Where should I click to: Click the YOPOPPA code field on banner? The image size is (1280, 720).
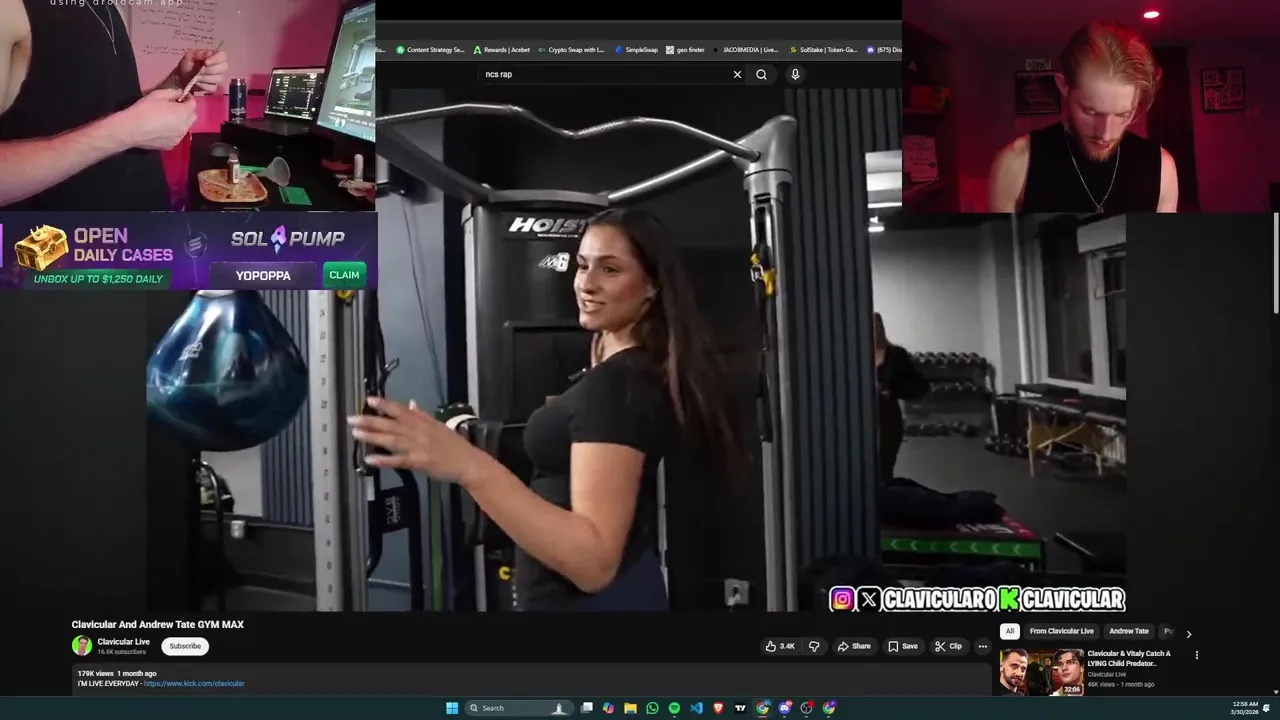[x=263, y=275]
